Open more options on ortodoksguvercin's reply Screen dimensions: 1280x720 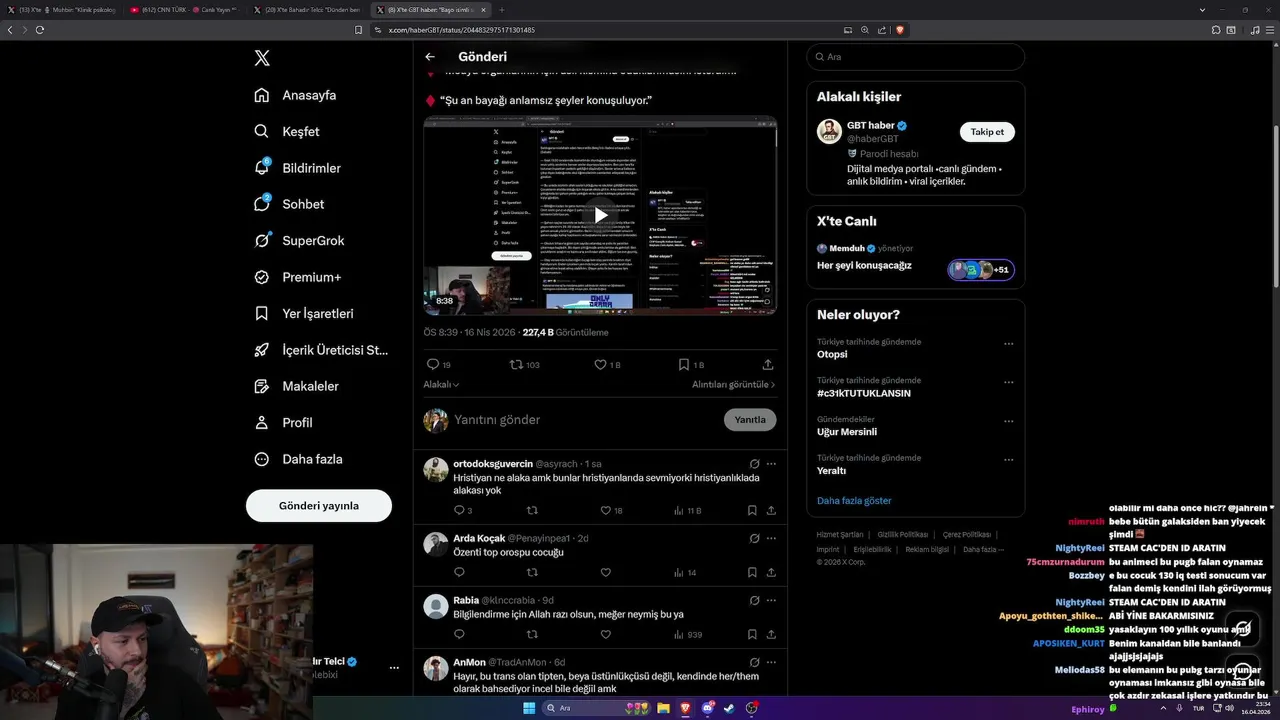click(x=771, y=464)
